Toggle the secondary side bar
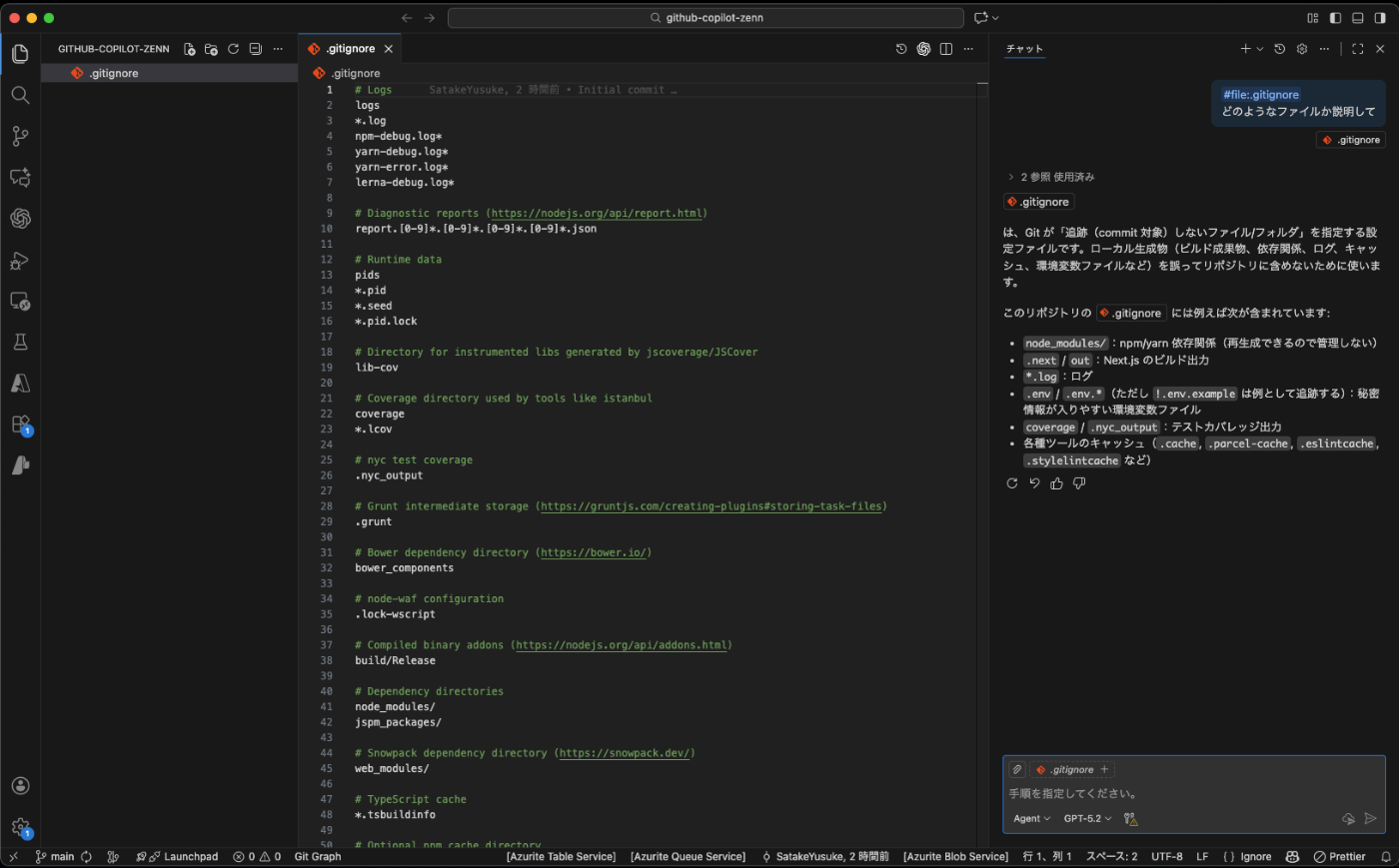This screenshot has height=868, width=1399. pos(1380,18)
